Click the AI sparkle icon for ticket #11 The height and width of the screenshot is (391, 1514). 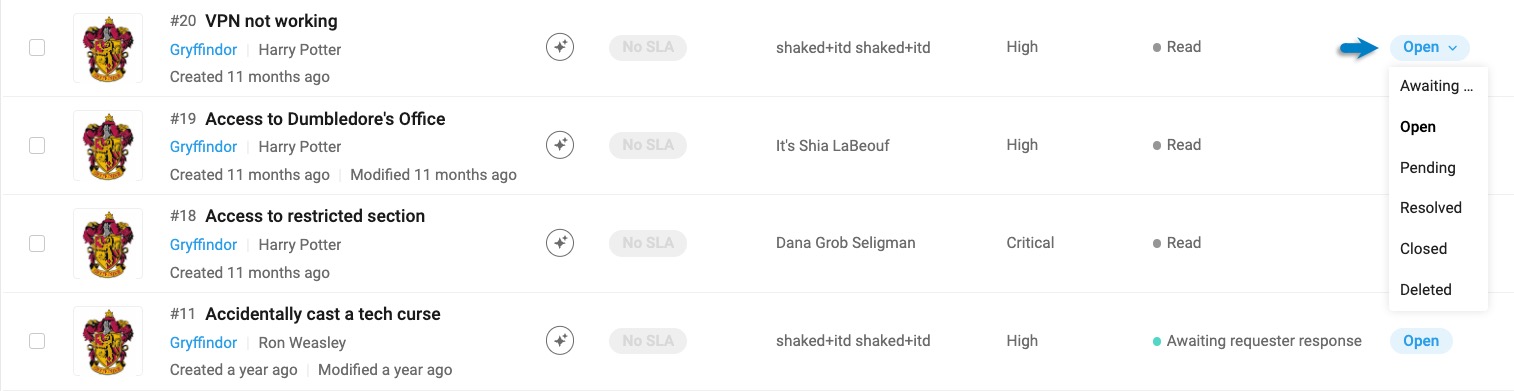pos(560,341)
